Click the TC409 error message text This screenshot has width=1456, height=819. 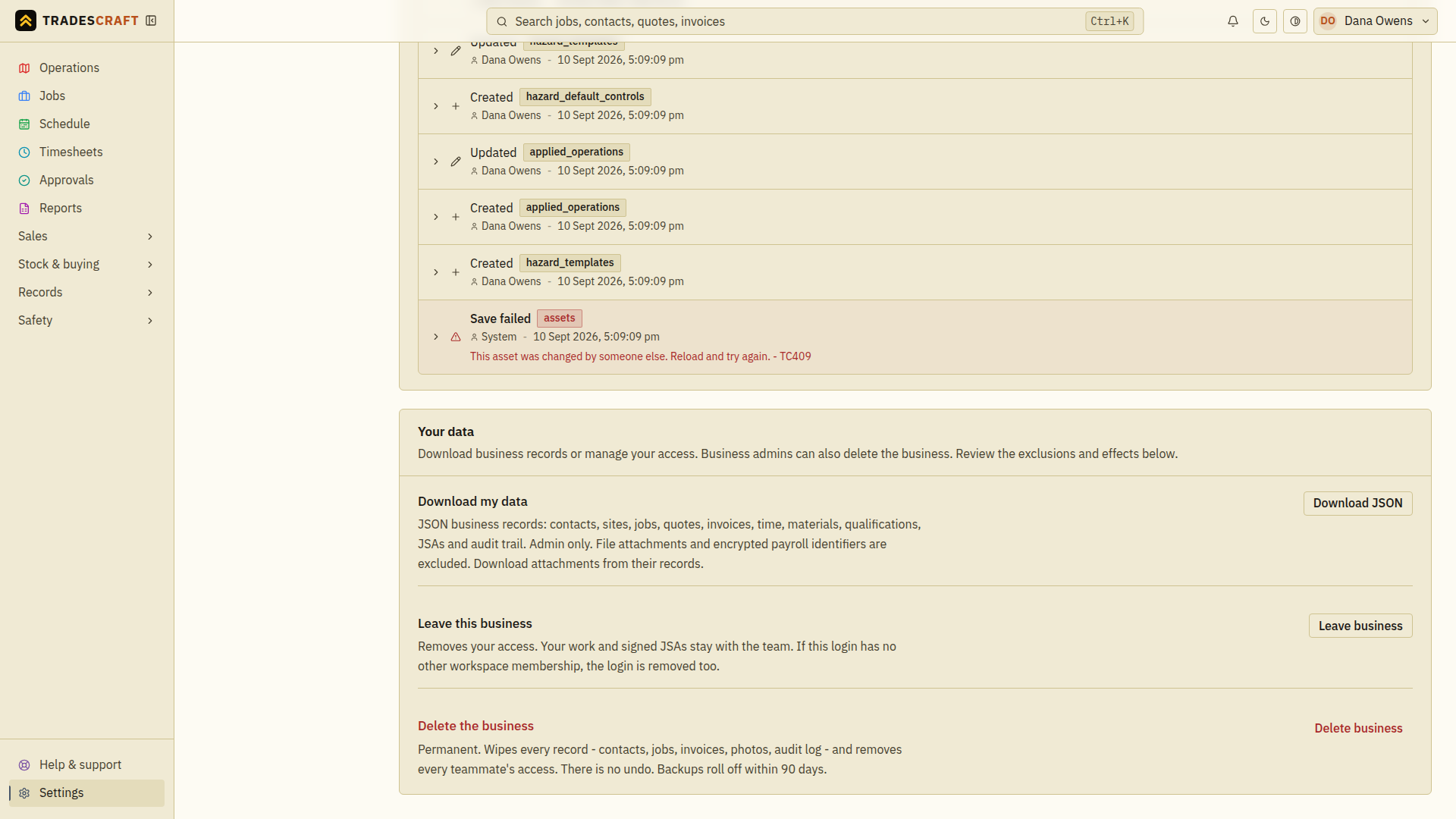(640, 356)
